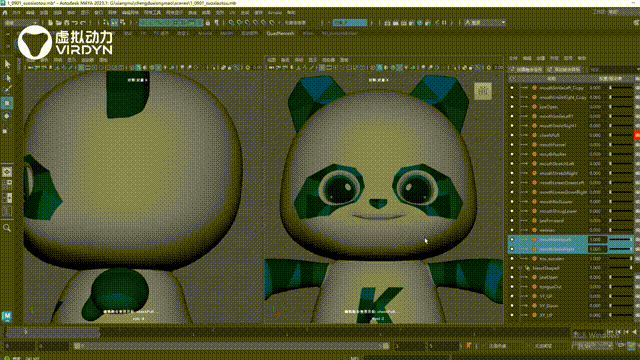Click Save Scene icon on status line
Image resolution: width=640 pixels, height=360 pixels.
67,23
